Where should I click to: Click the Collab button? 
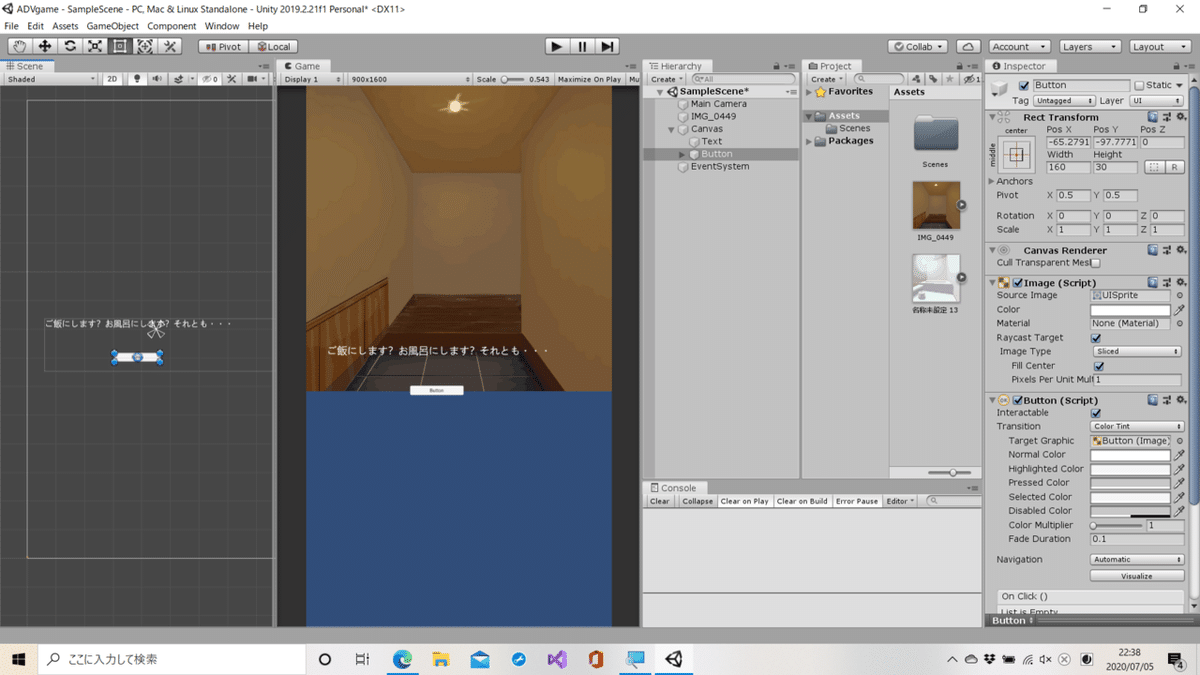918,46
